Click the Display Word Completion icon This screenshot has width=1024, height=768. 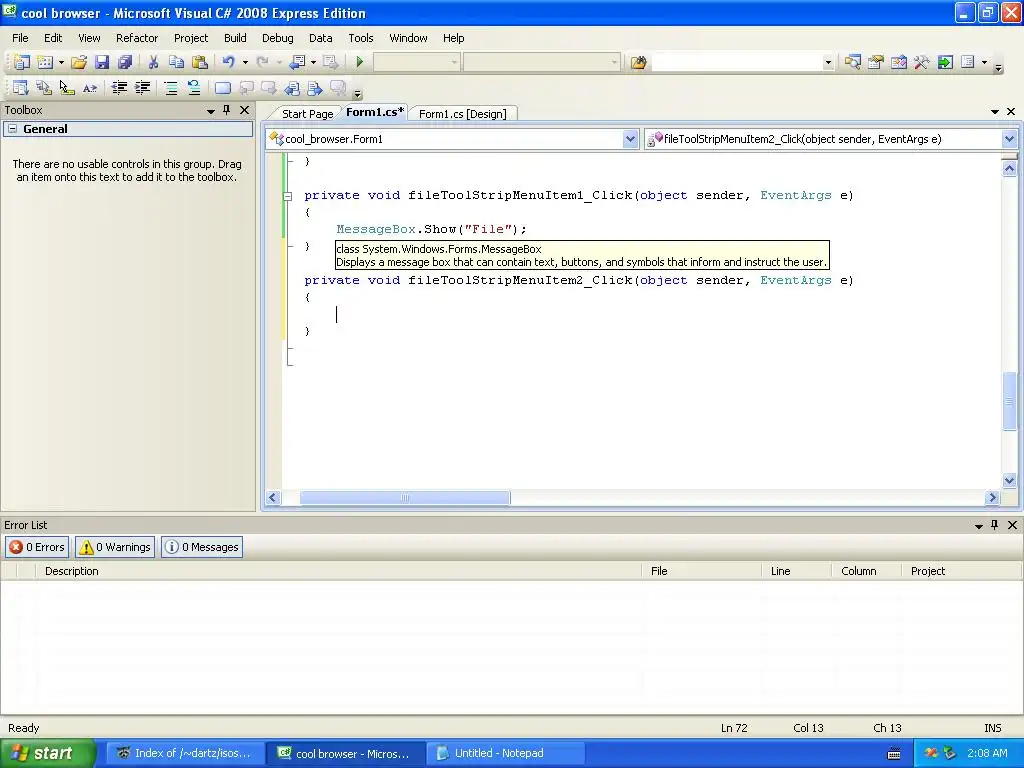point(89,88)
